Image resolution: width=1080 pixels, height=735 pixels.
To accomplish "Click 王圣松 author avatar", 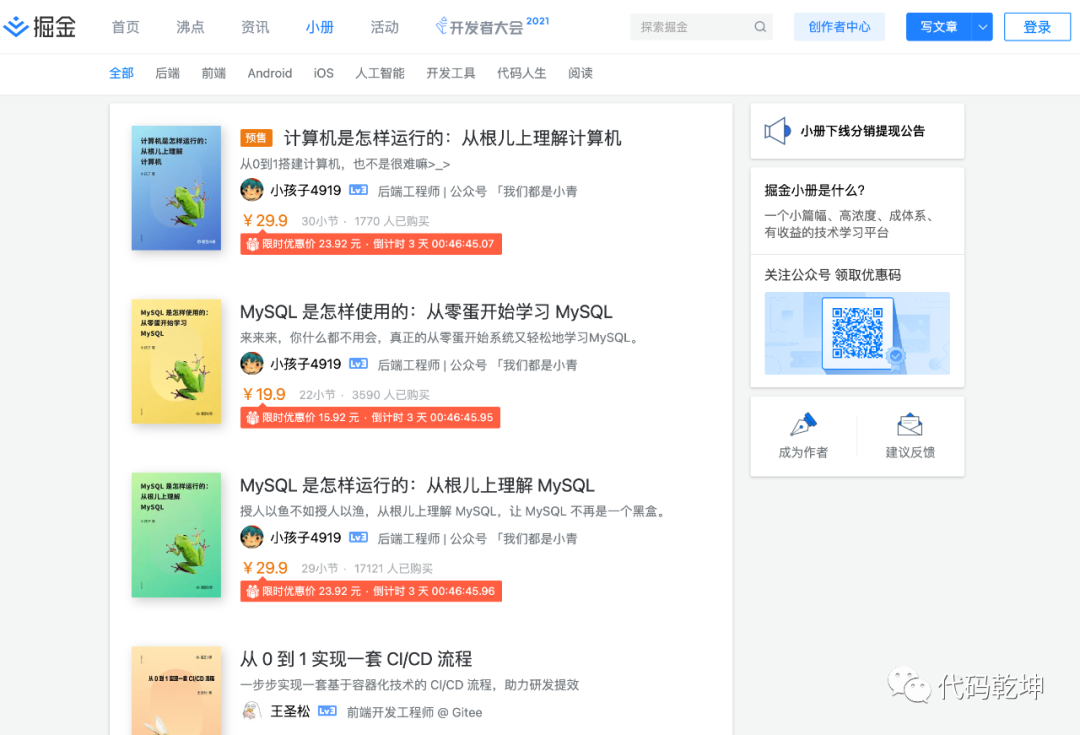I will (251, 710).
